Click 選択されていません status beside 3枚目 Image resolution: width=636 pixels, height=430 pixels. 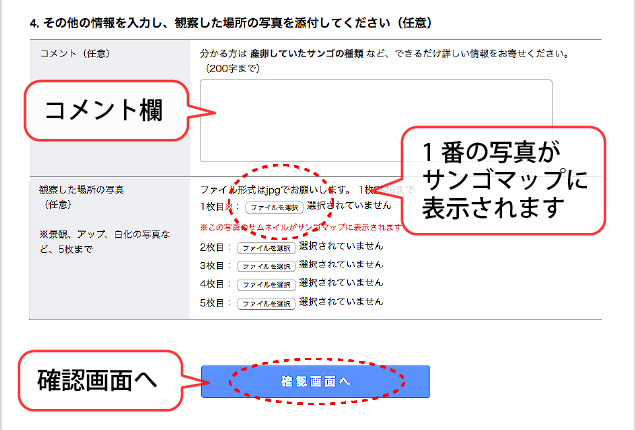coord(341,265)
